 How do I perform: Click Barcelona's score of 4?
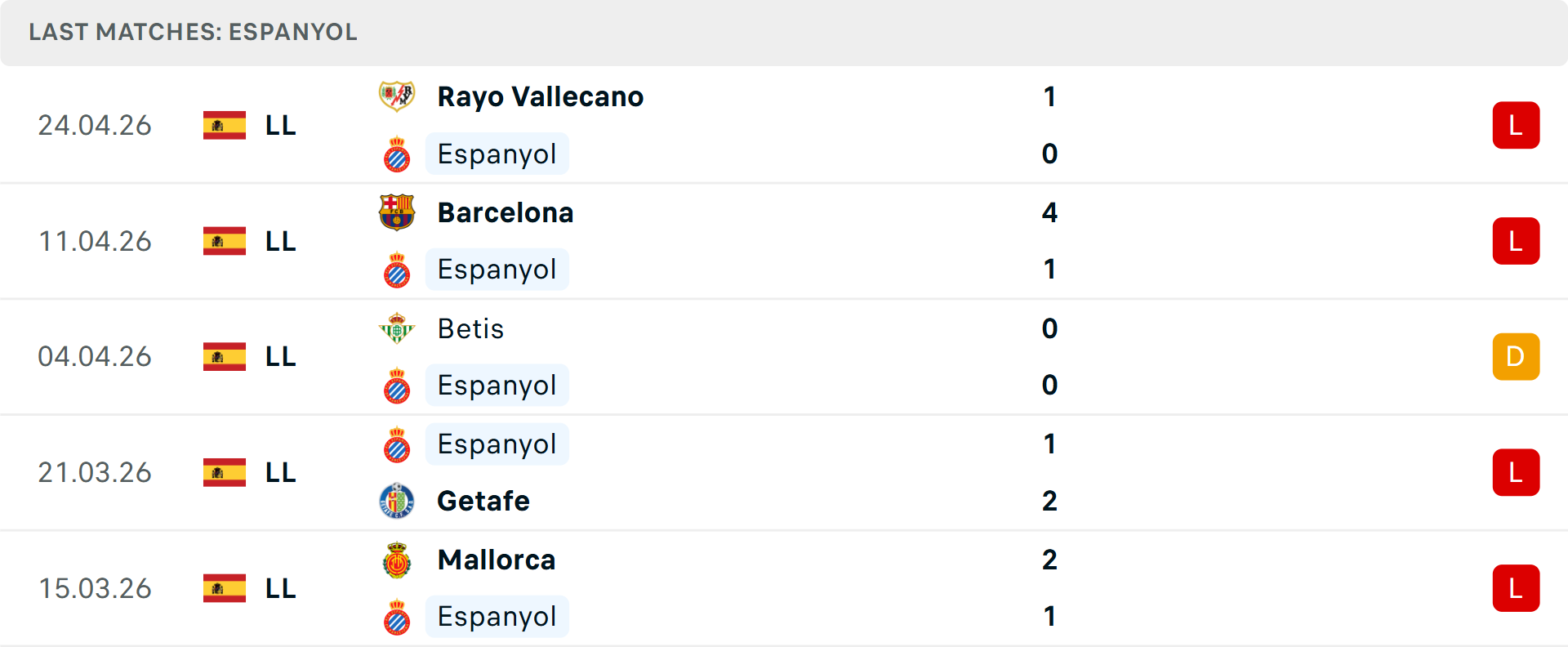click(x=1049, y=212)
